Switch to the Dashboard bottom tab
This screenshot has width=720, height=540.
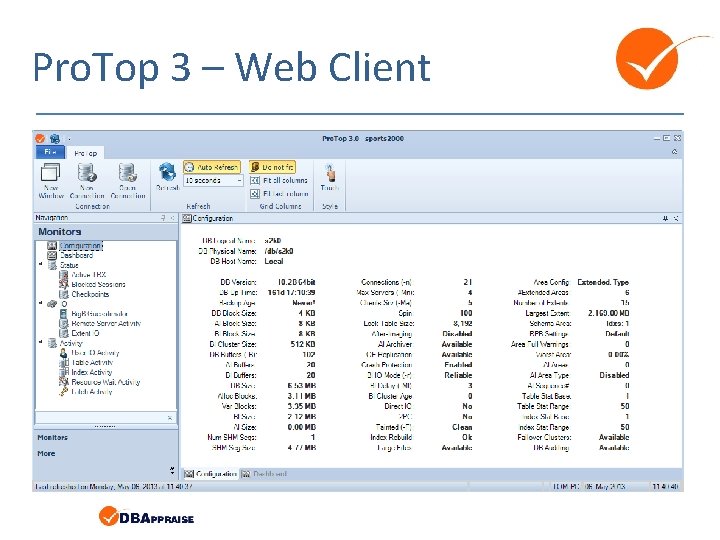pos(264,473)
